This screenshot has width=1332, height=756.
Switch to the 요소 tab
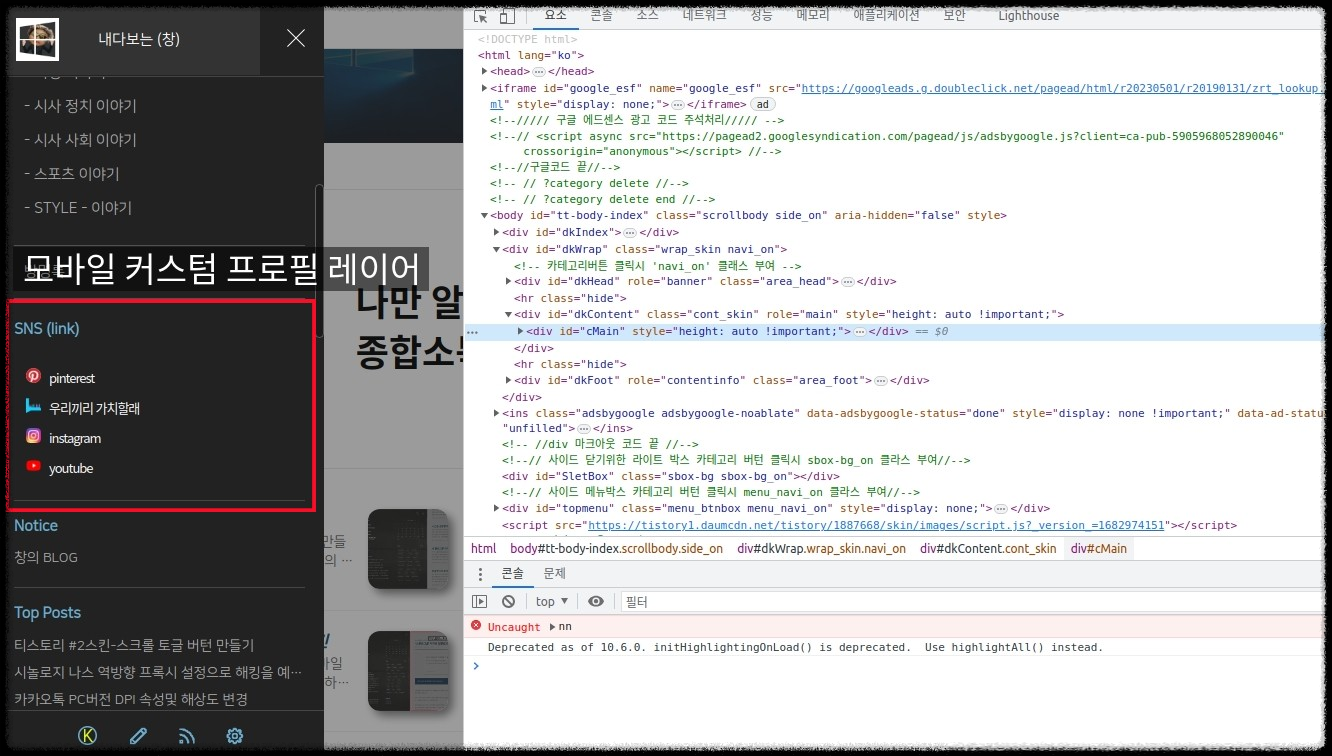[555, 15]
